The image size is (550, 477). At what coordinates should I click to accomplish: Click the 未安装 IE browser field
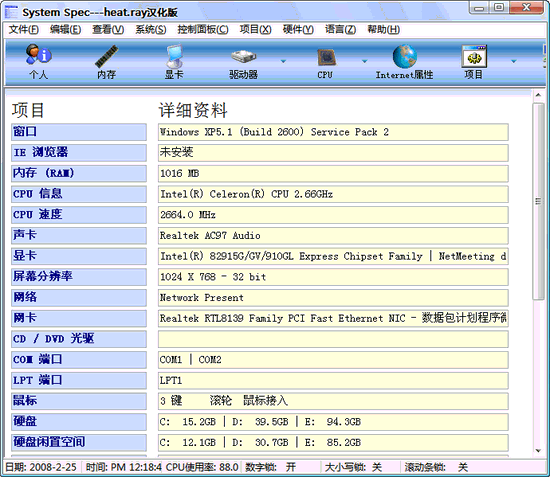click(333, 153)
